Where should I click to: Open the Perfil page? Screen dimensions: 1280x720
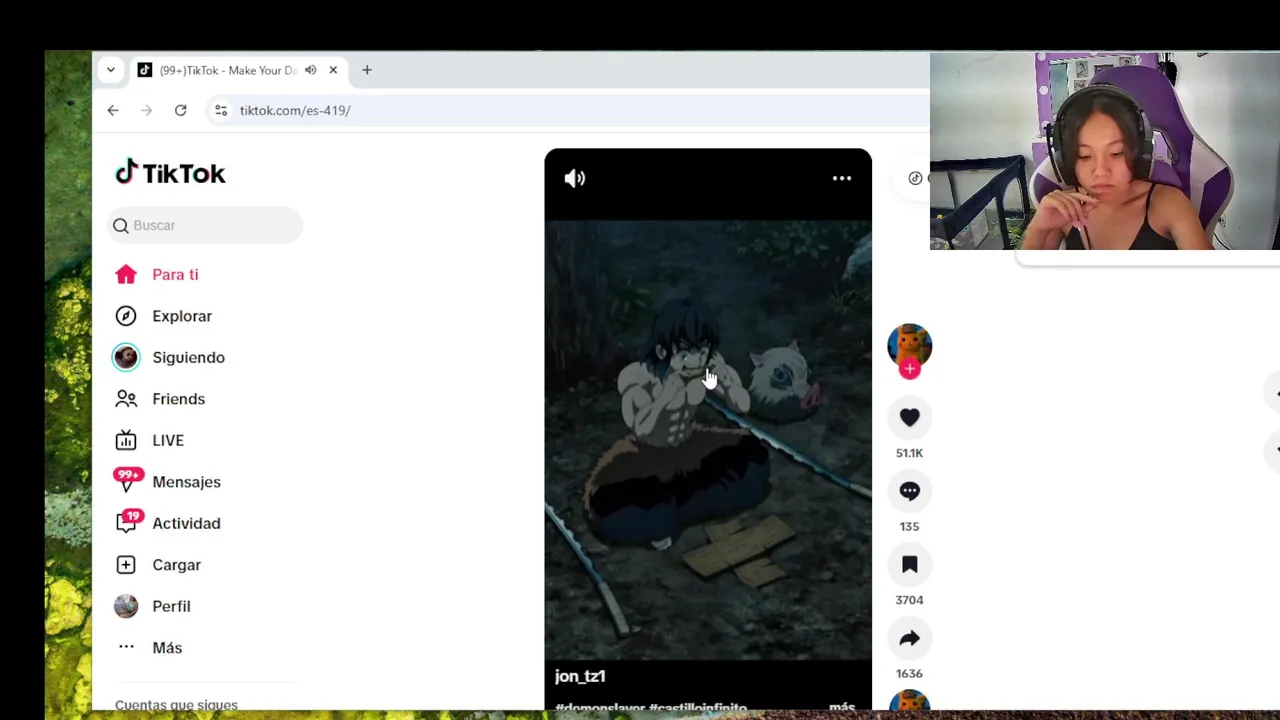171,606
